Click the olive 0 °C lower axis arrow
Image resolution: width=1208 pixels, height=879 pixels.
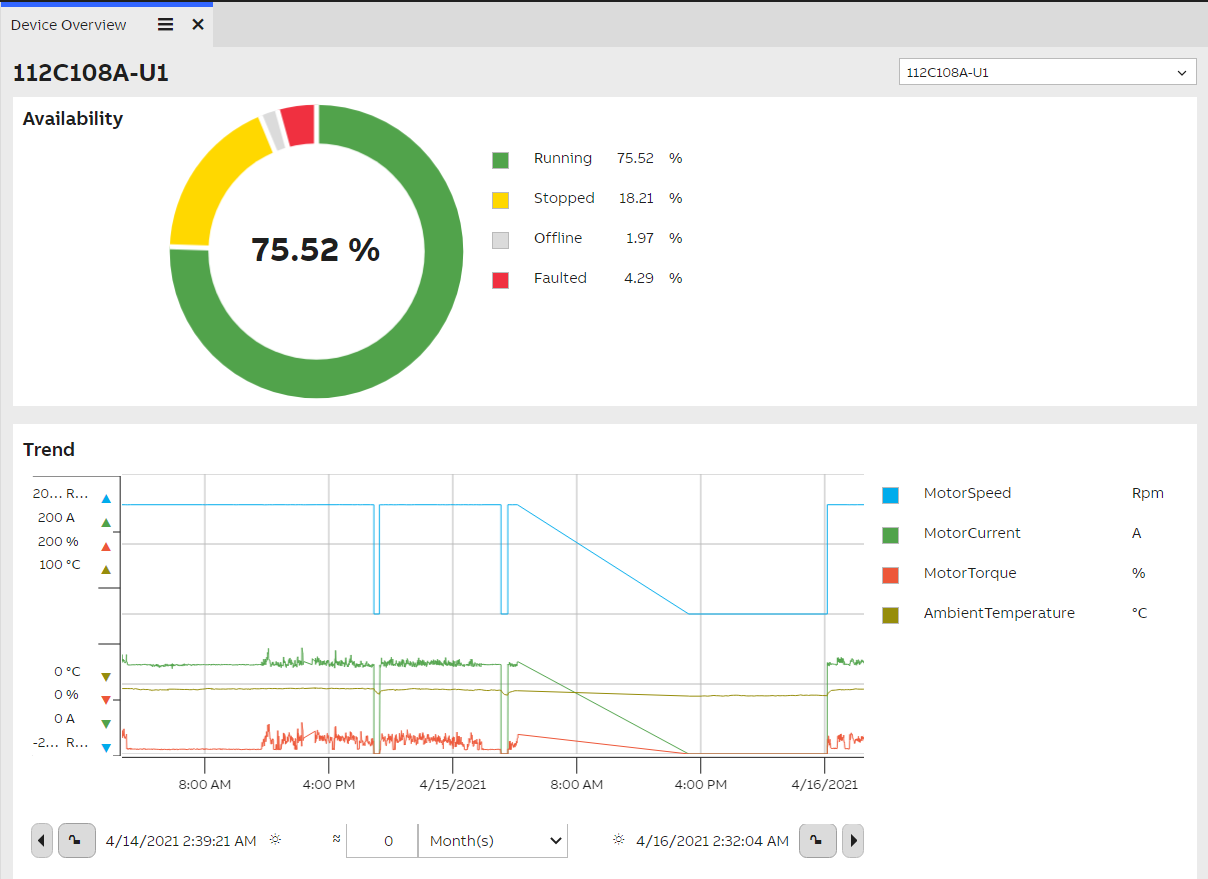tap(106, 677)
